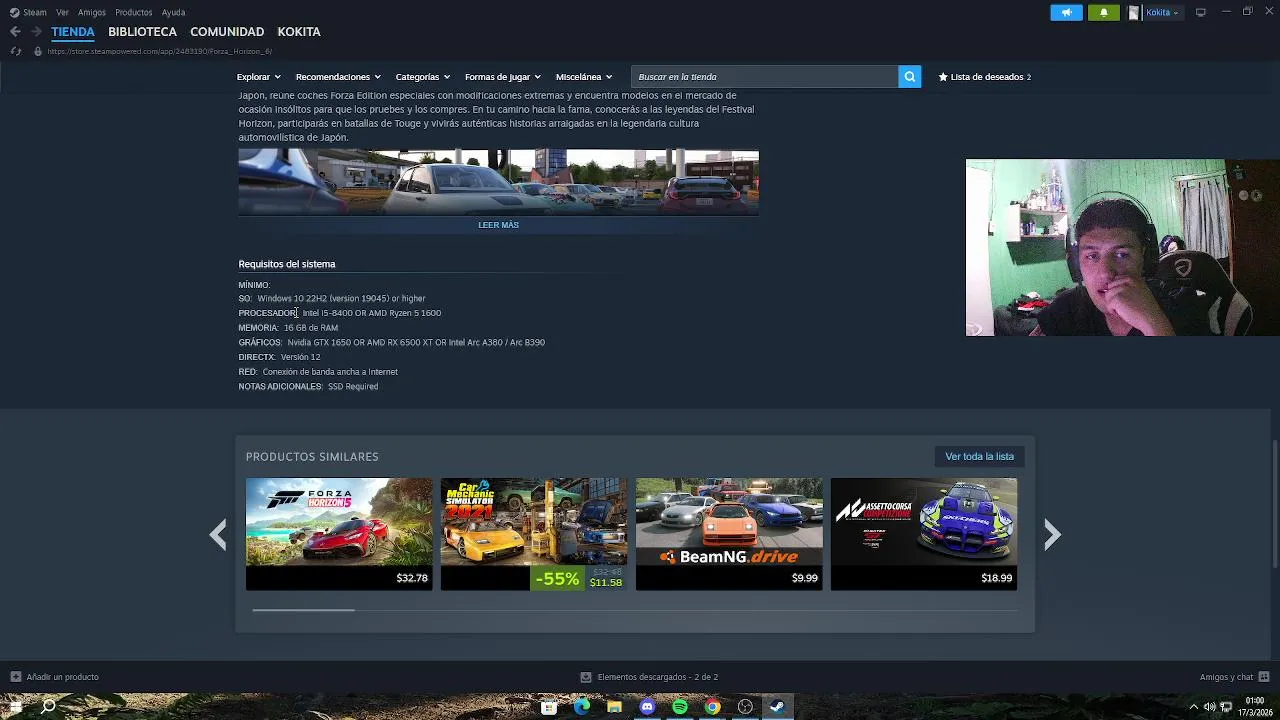
Task: Select the BIBLIOTECA tab
Action: pos(142,32)
